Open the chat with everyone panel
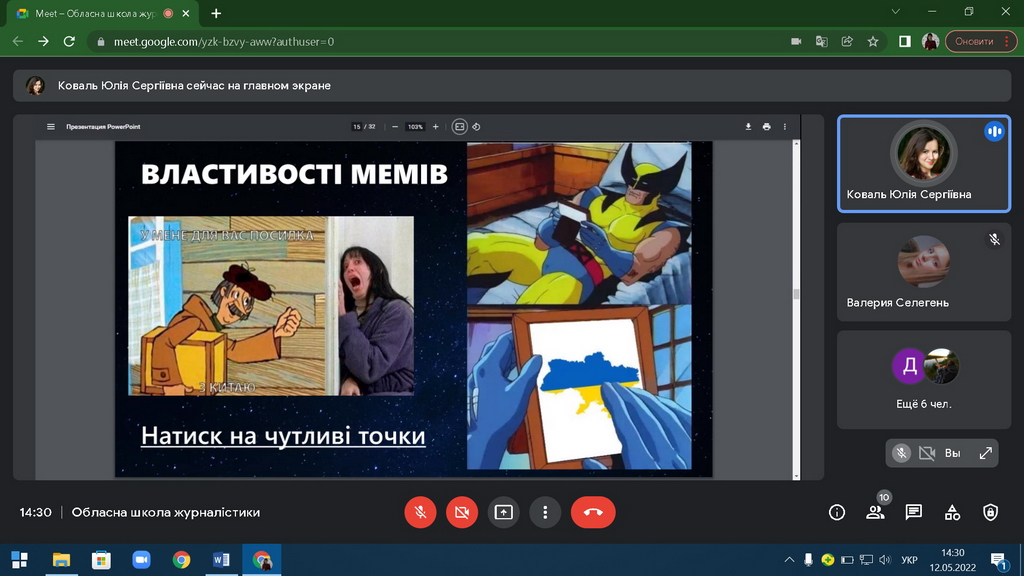 [x=914, y=513]
